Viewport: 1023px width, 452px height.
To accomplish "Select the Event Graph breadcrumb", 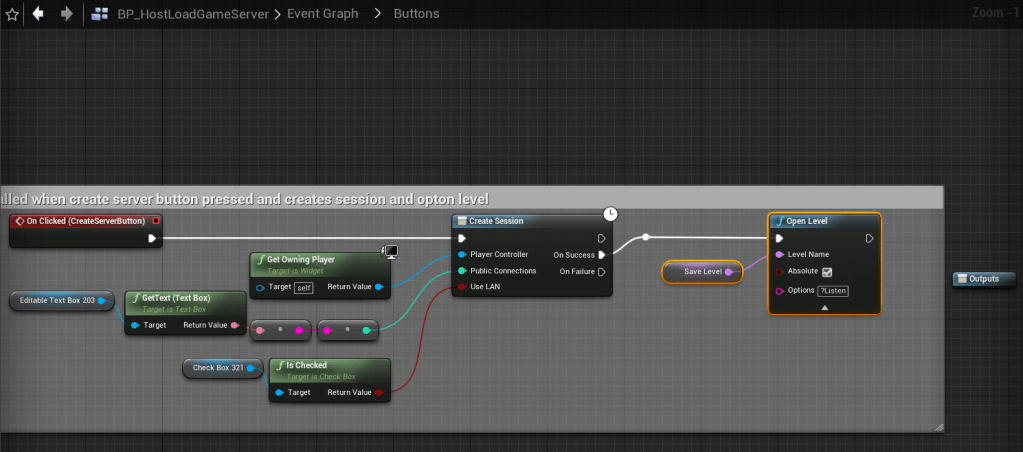I will click(321, 14).
